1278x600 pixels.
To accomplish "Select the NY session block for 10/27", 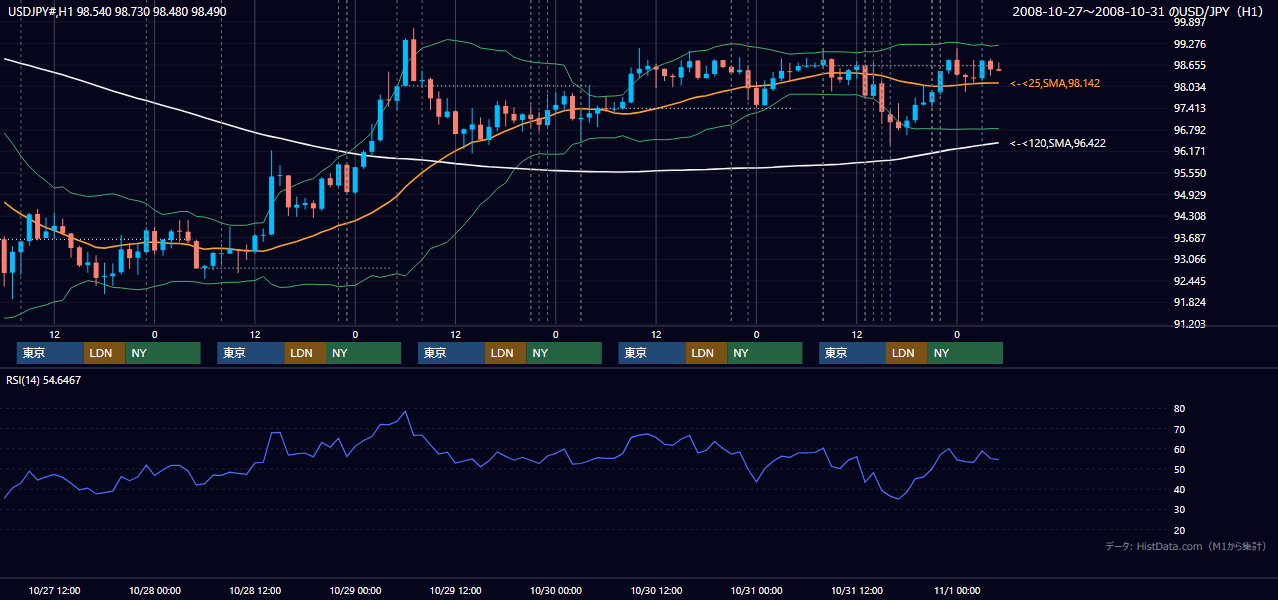I will coord(163,353).
